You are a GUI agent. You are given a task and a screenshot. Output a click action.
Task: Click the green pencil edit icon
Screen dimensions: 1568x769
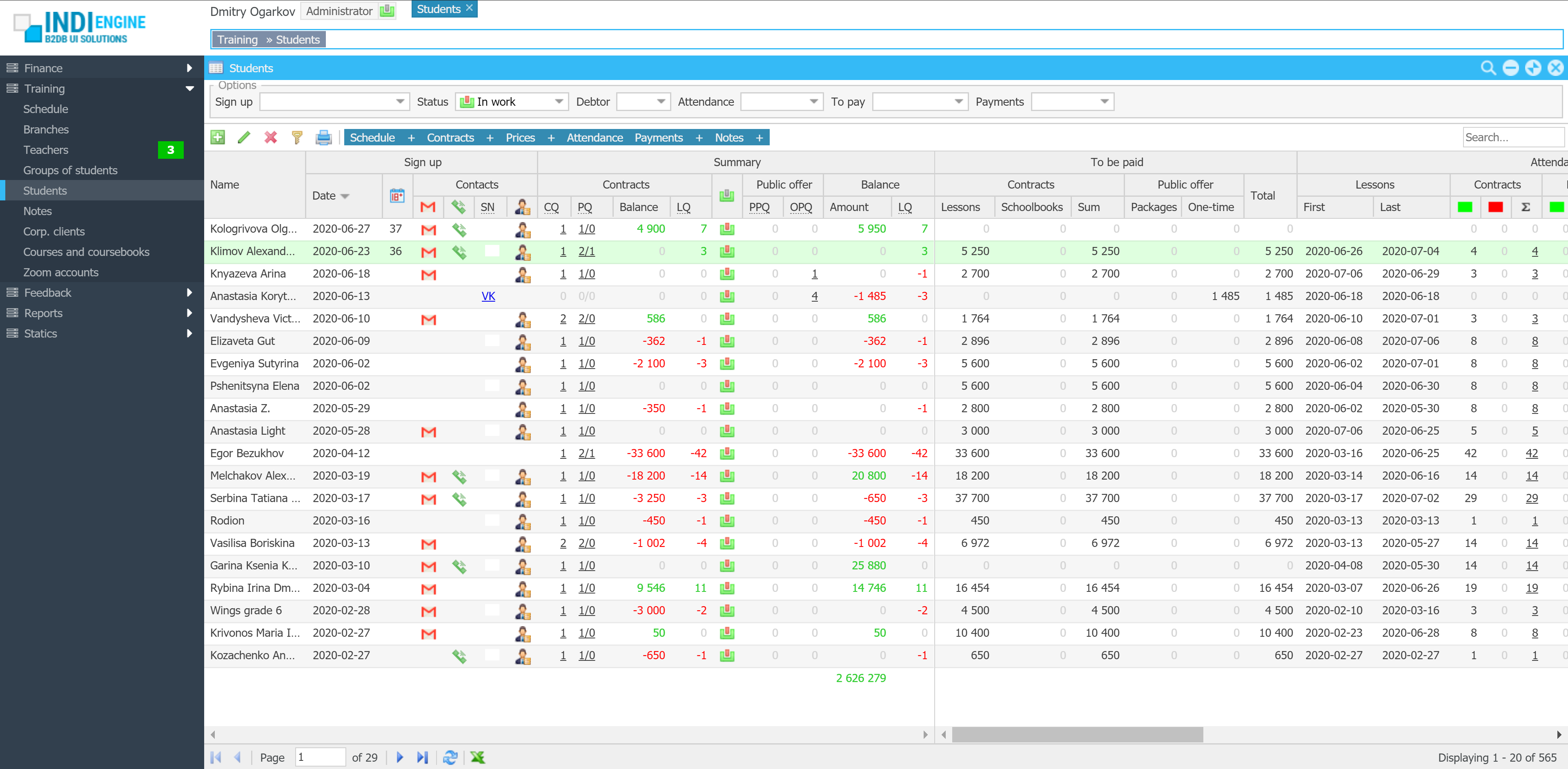pos(244,138)
